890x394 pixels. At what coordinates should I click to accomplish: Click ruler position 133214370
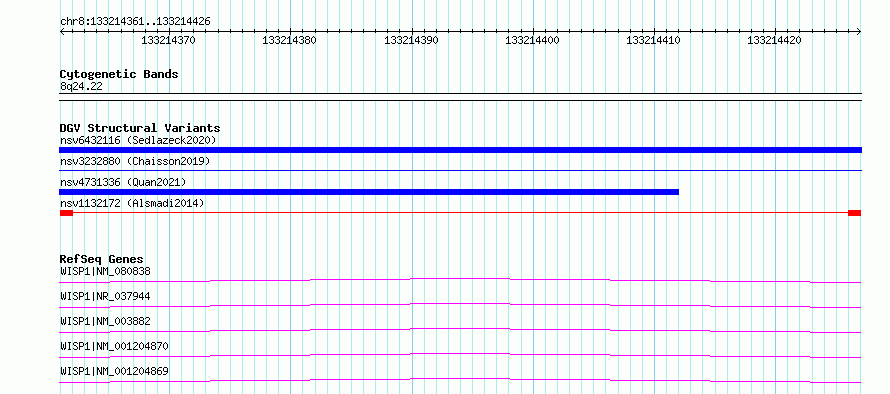(x=169, y=40)
